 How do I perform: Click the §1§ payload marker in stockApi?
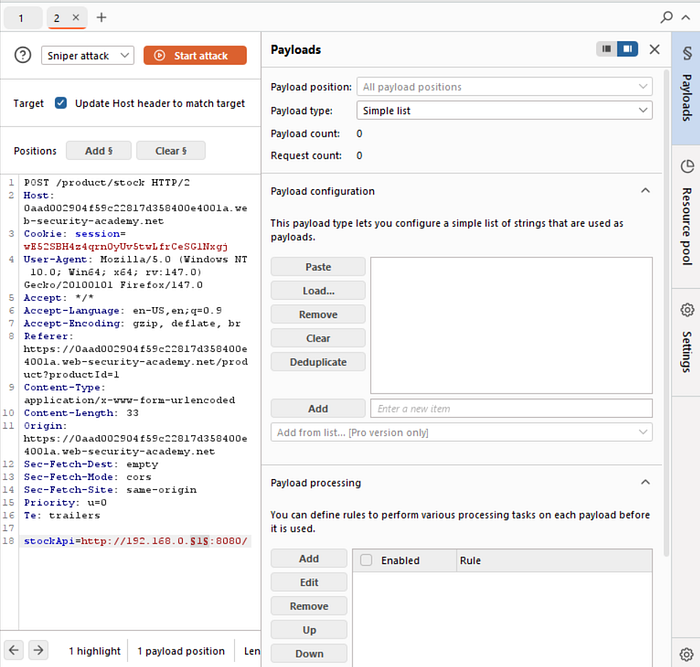(x=199, y=541)
